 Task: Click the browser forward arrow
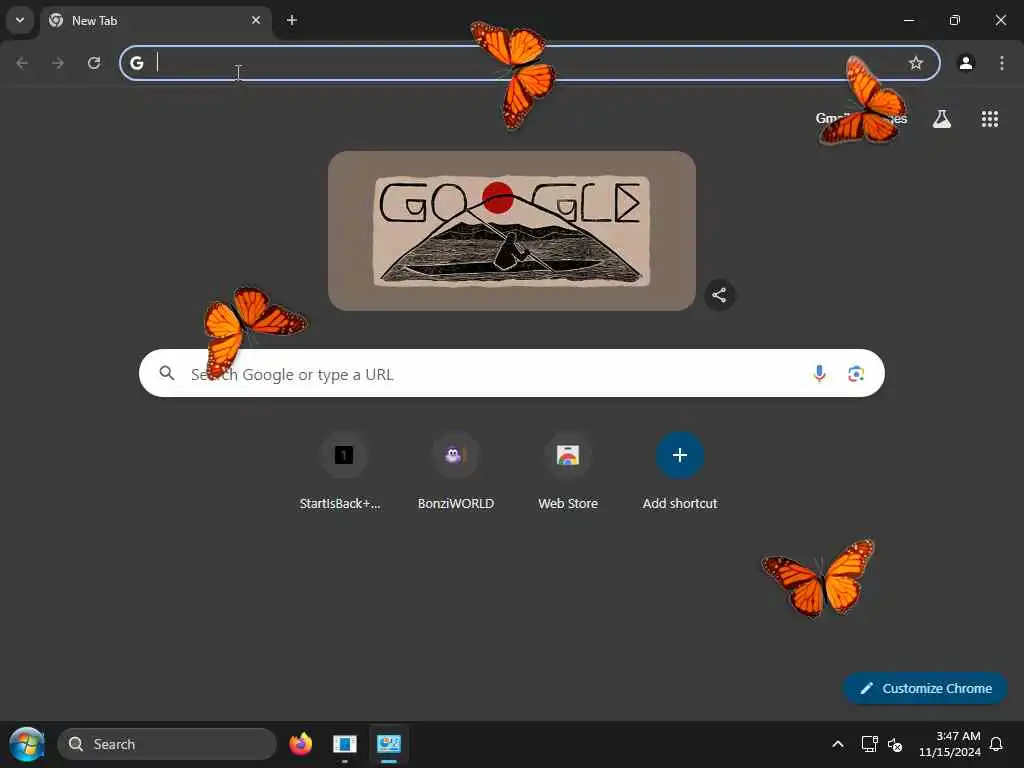pos(58,63)
